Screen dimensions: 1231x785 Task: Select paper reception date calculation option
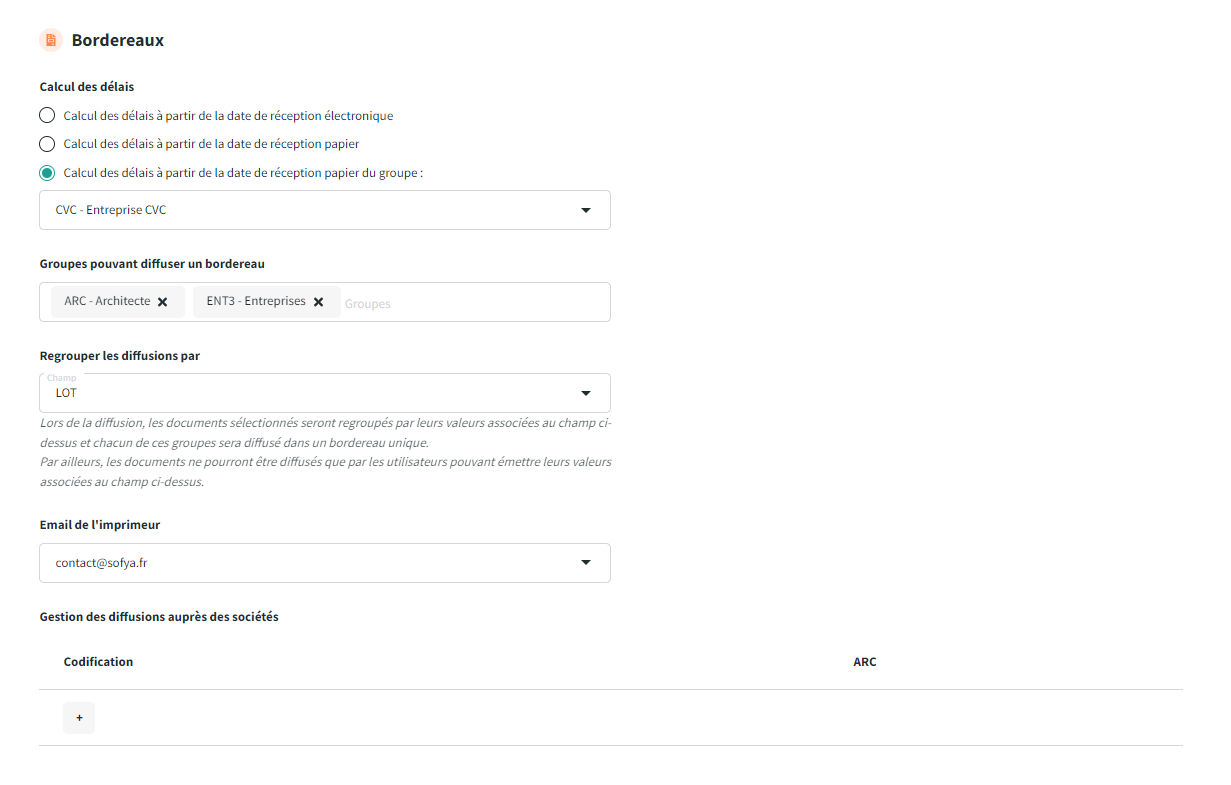click(x=47, y=144)
